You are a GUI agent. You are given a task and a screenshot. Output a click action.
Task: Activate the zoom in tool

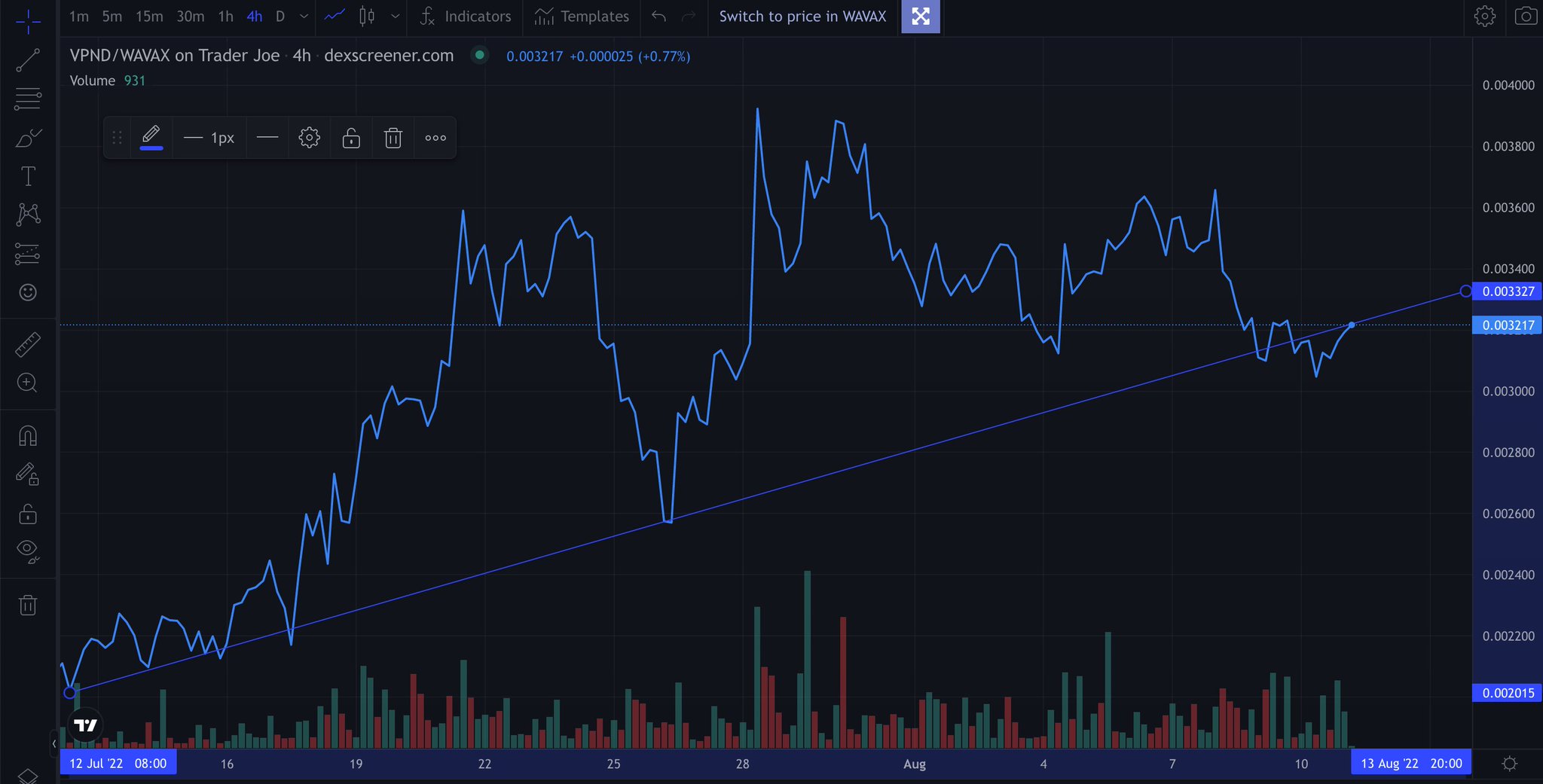pyautogui.click(x=28, y=383)
